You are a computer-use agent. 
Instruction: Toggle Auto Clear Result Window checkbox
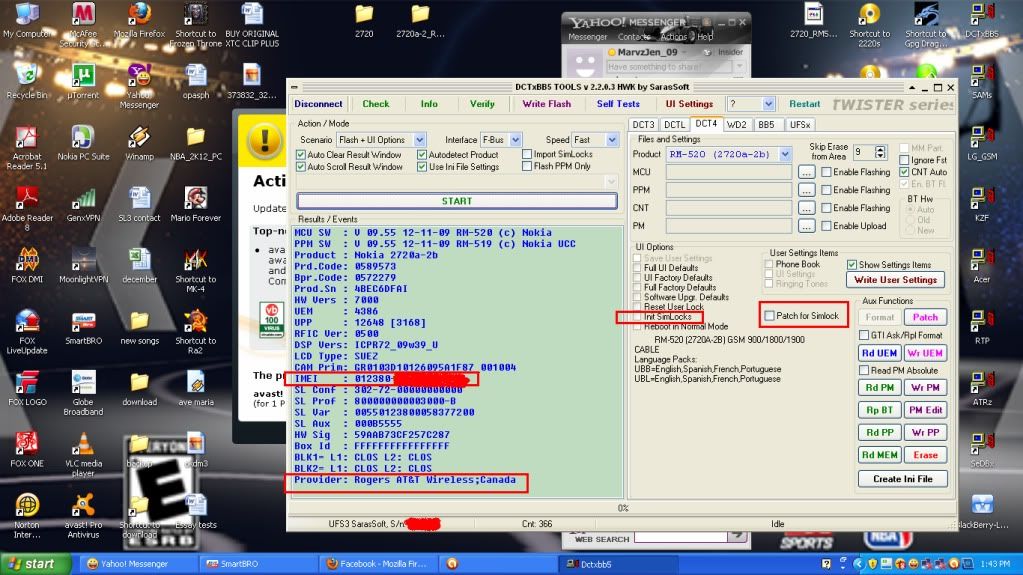point(301,155)
